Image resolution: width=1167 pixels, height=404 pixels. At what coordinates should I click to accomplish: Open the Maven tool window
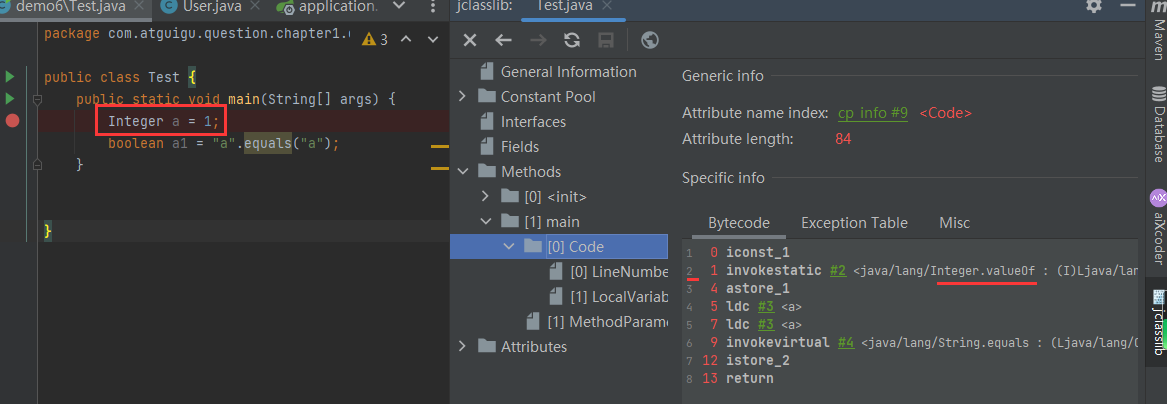[x=1158, y=40]
